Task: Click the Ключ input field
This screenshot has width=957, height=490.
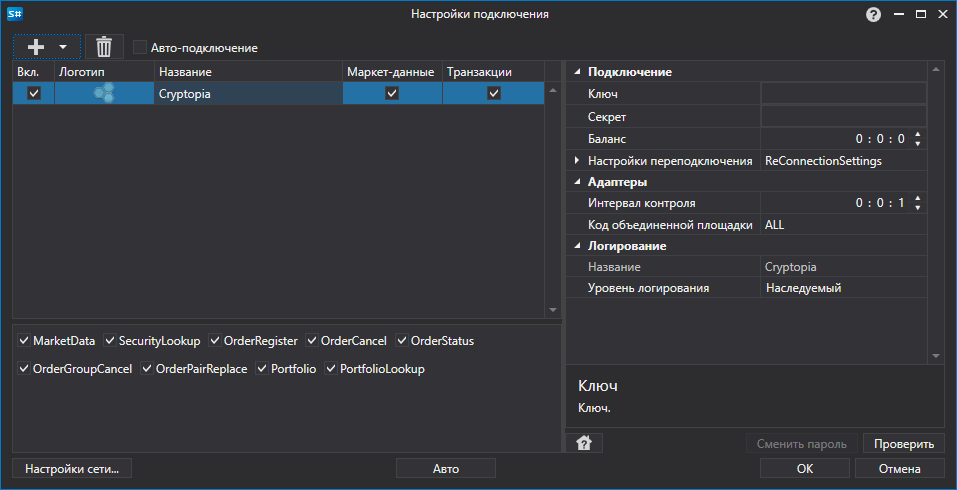Action: tap(843, 93)
